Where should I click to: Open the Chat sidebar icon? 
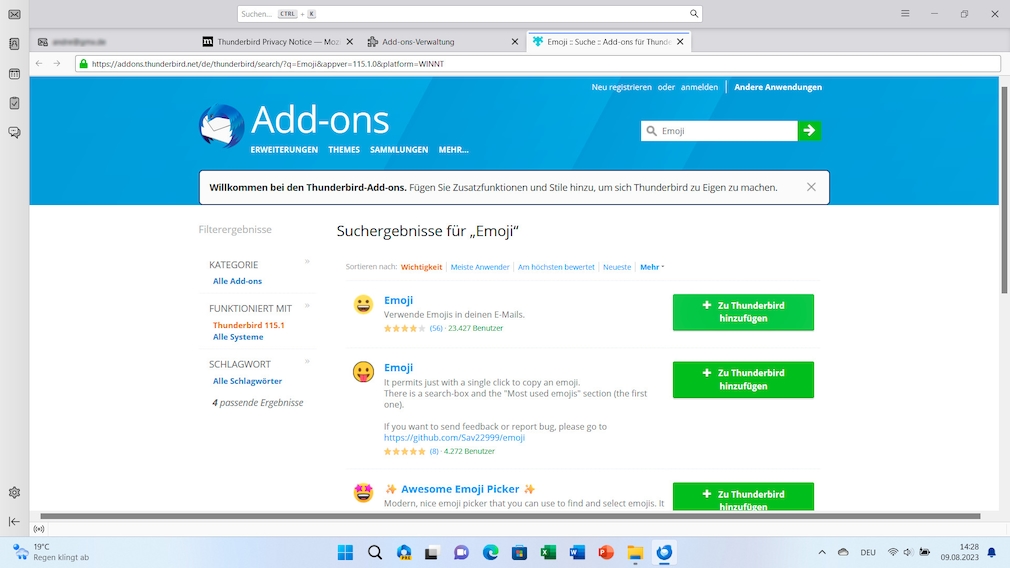[14, 132]
